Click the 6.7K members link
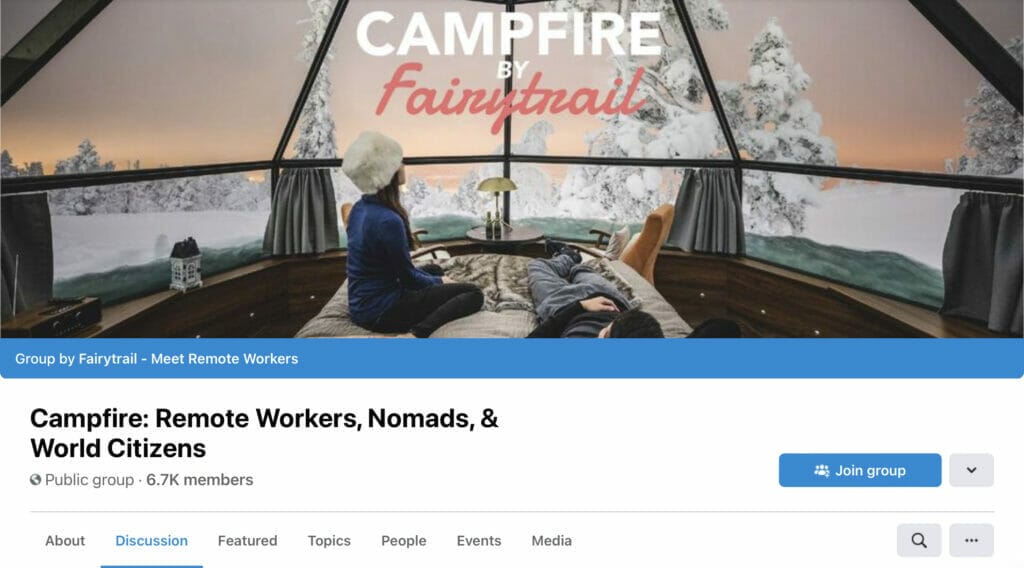The image size is (1024, 568). [x=200, y=480]
